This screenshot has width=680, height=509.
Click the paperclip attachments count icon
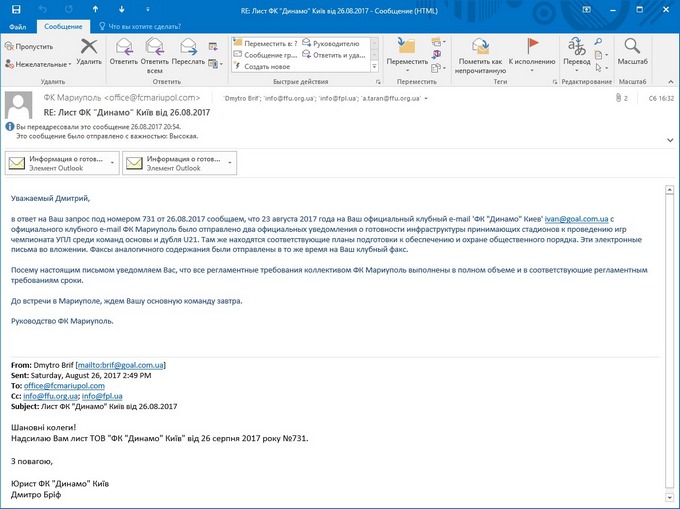click(x=619, y=98)
